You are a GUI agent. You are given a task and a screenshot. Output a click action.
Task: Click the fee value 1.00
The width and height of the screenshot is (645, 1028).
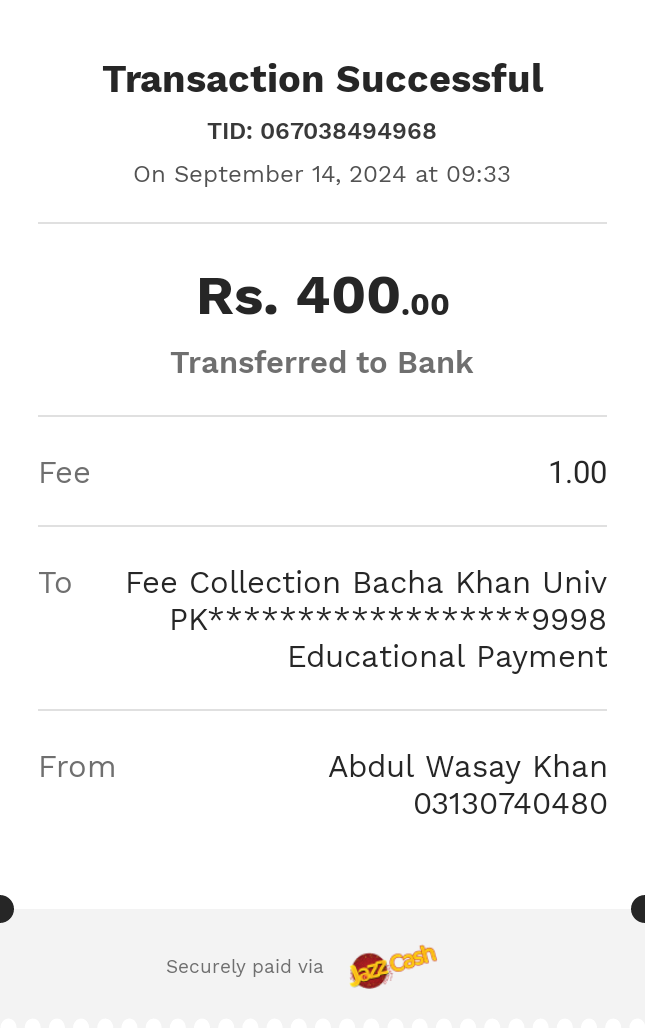[577, 473]
